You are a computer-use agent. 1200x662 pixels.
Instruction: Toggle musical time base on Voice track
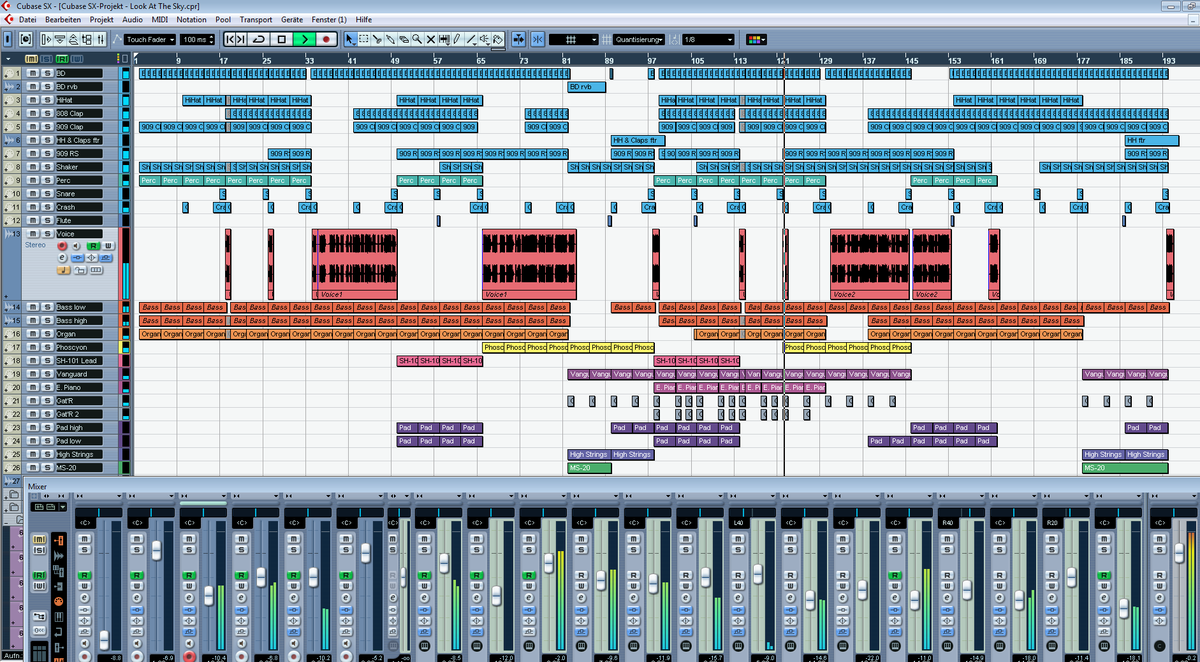tap(63, 270)
